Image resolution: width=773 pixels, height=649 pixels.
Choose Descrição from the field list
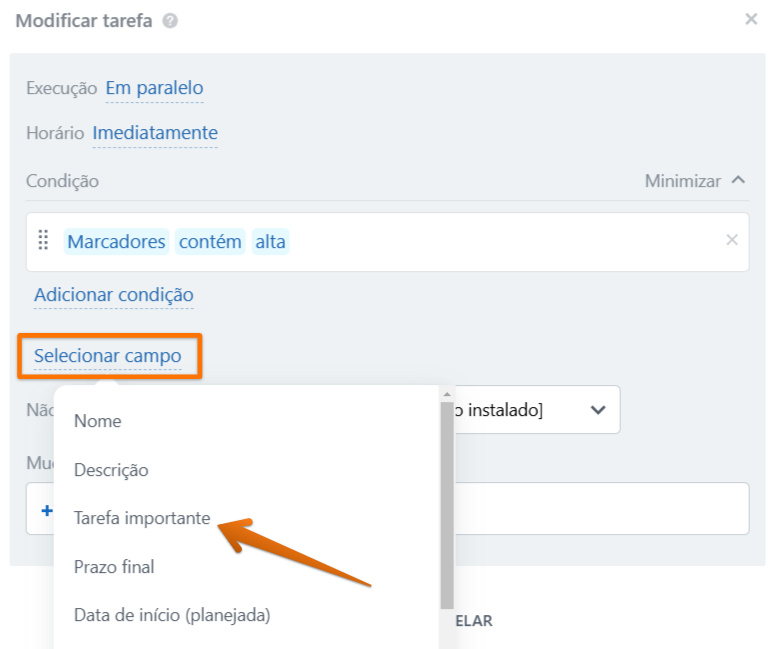111,470
